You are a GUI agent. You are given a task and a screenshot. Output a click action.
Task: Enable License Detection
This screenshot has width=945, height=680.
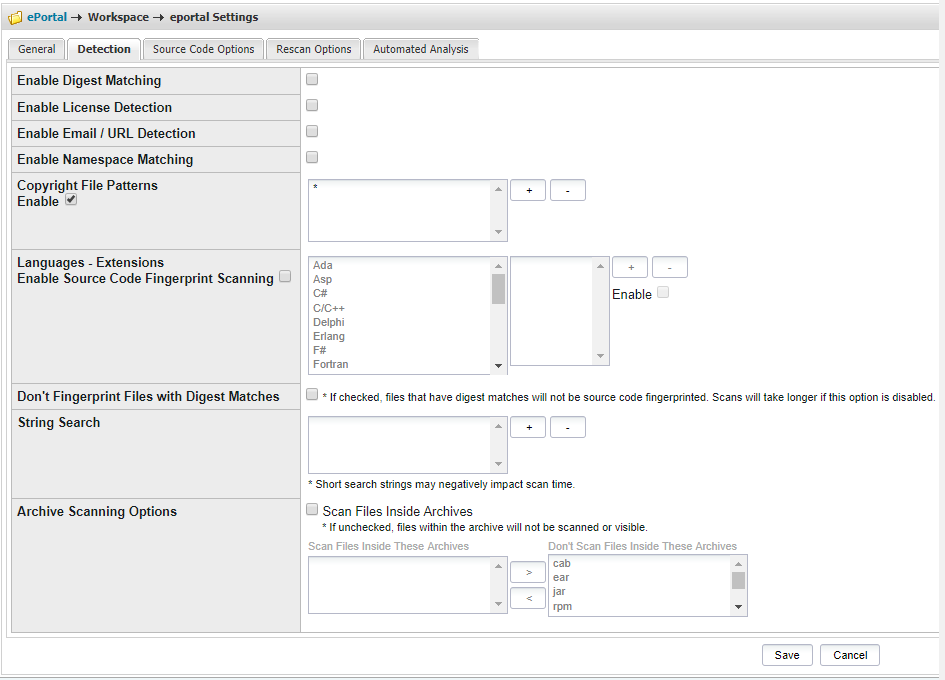[x=311, y=104]
